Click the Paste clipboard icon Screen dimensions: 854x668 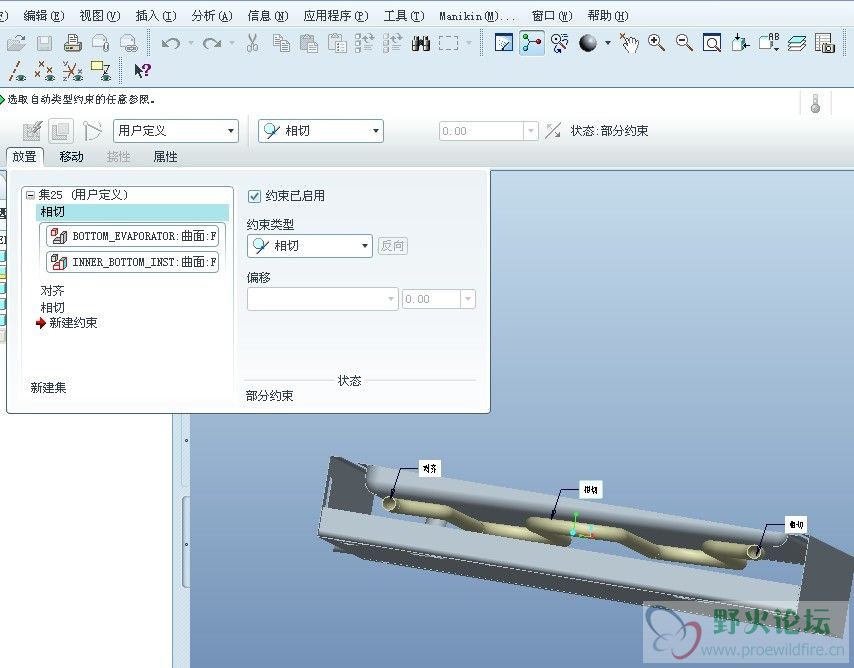(309, 43)
